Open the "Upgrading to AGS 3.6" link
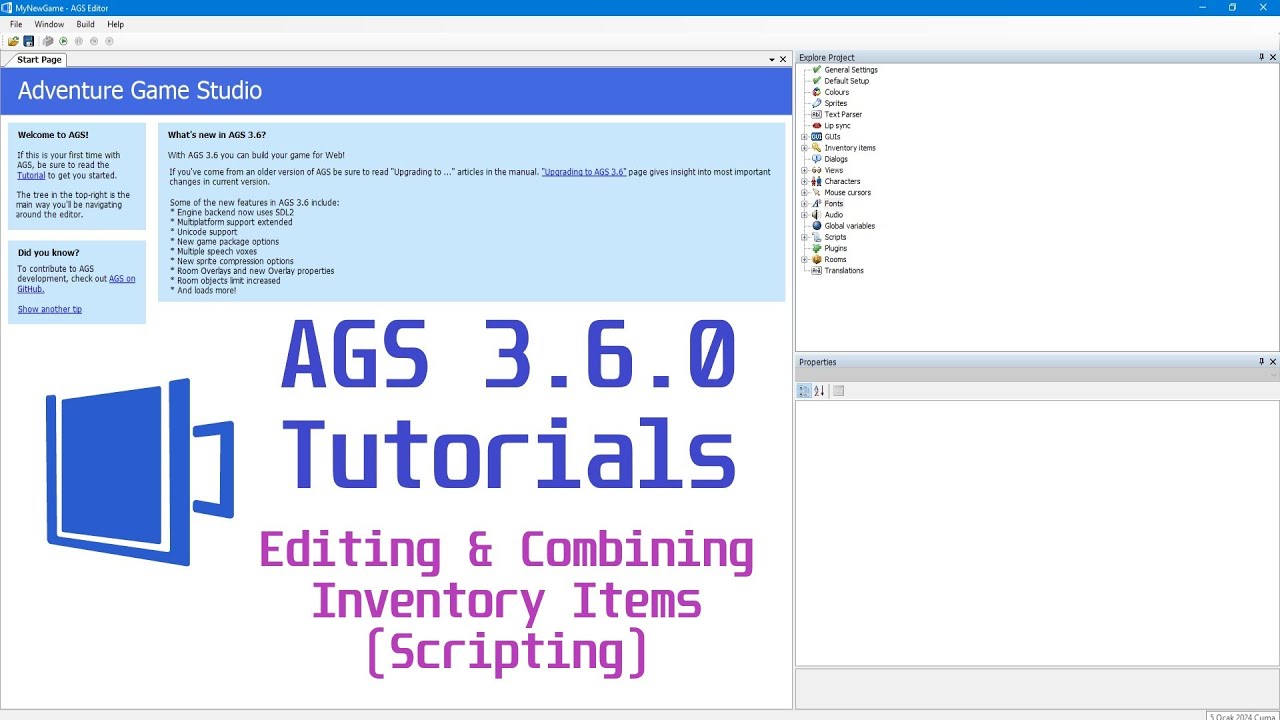Screen dimensions: 1280x720 584,172
